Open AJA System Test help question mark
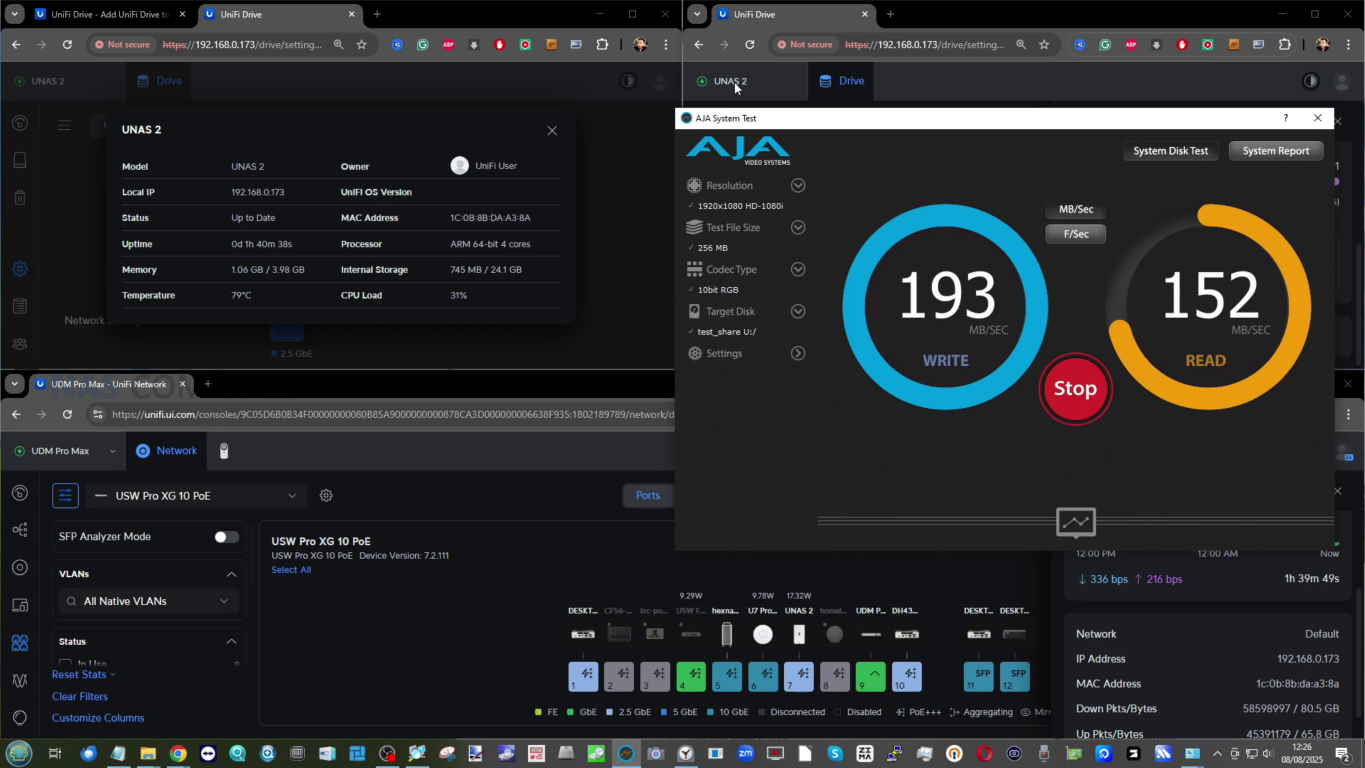 tap(1285, 118)
